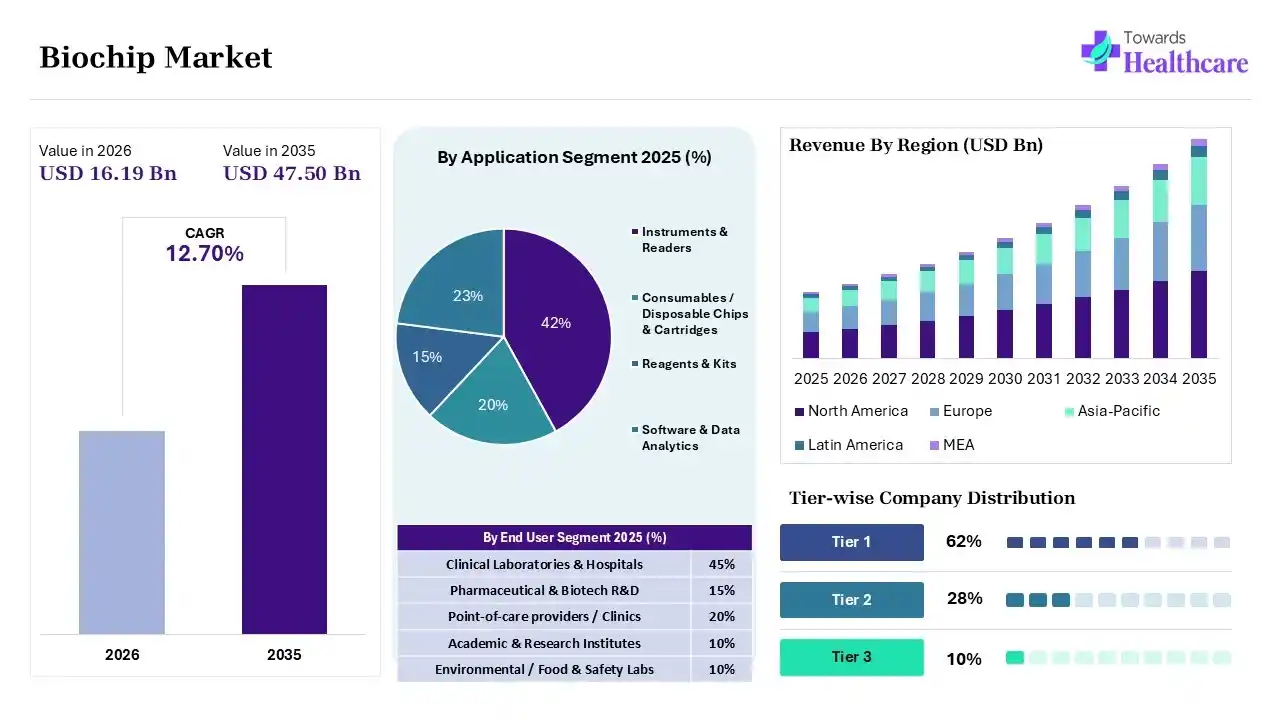Viewport: 1280px width, 720px height.
Task: Click the 2025 stacked revenue bar
Action: click(811, 325)
